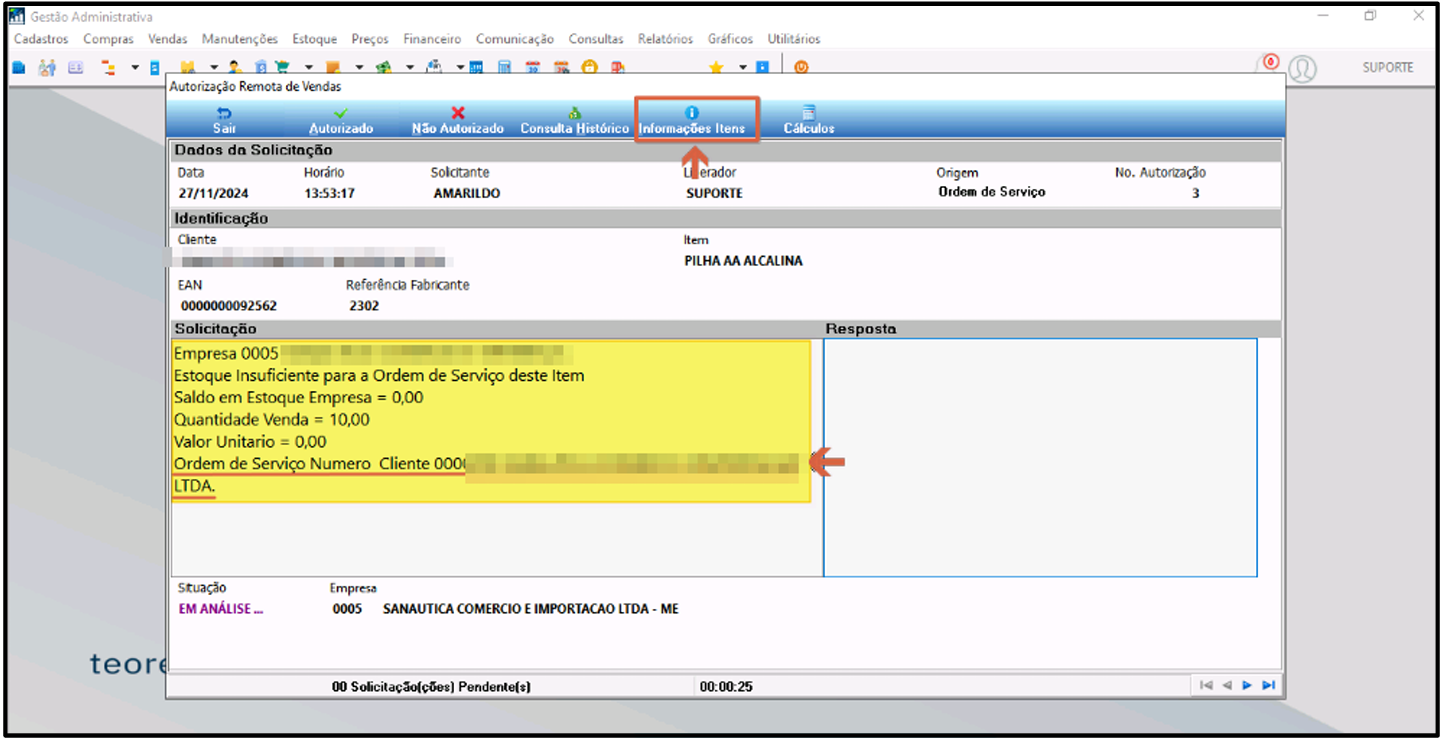Click the yellow star favorites icon
1440x738 pixels.
716,68
